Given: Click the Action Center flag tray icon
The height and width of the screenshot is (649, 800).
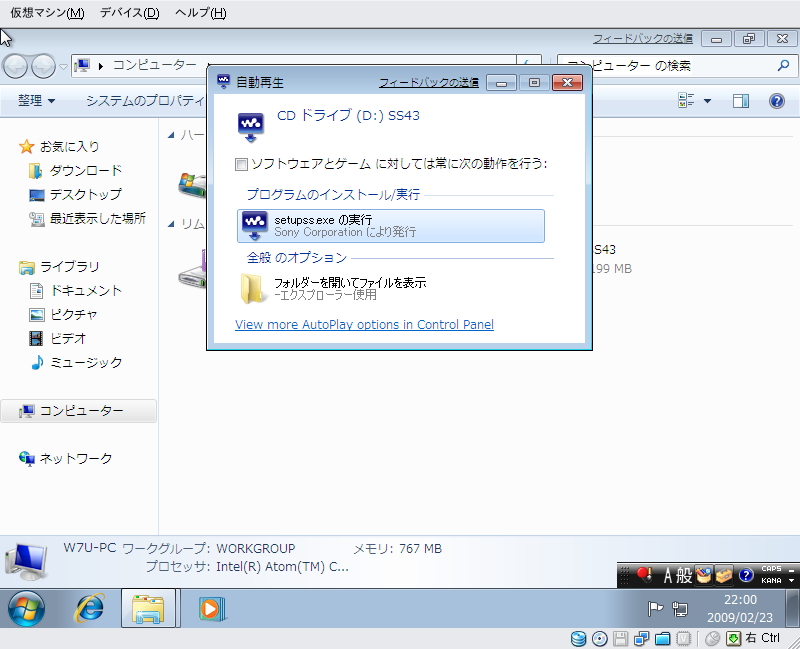Looking at the screenshot, I should tap(655, 608).
